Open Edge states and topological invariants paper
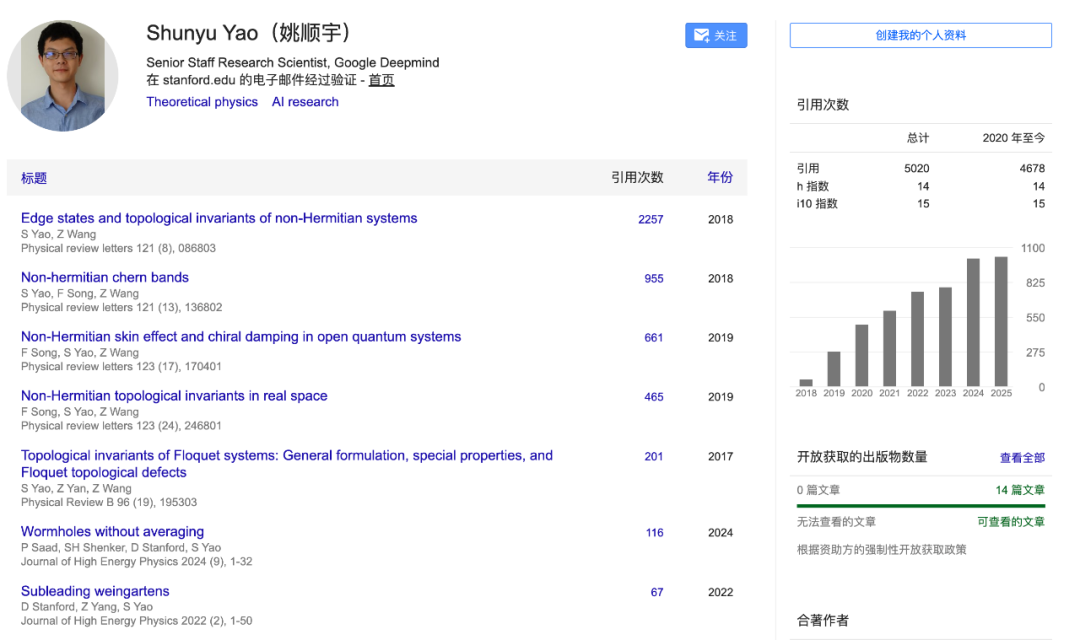This screenshot has height=640, width=1080. 219,218
